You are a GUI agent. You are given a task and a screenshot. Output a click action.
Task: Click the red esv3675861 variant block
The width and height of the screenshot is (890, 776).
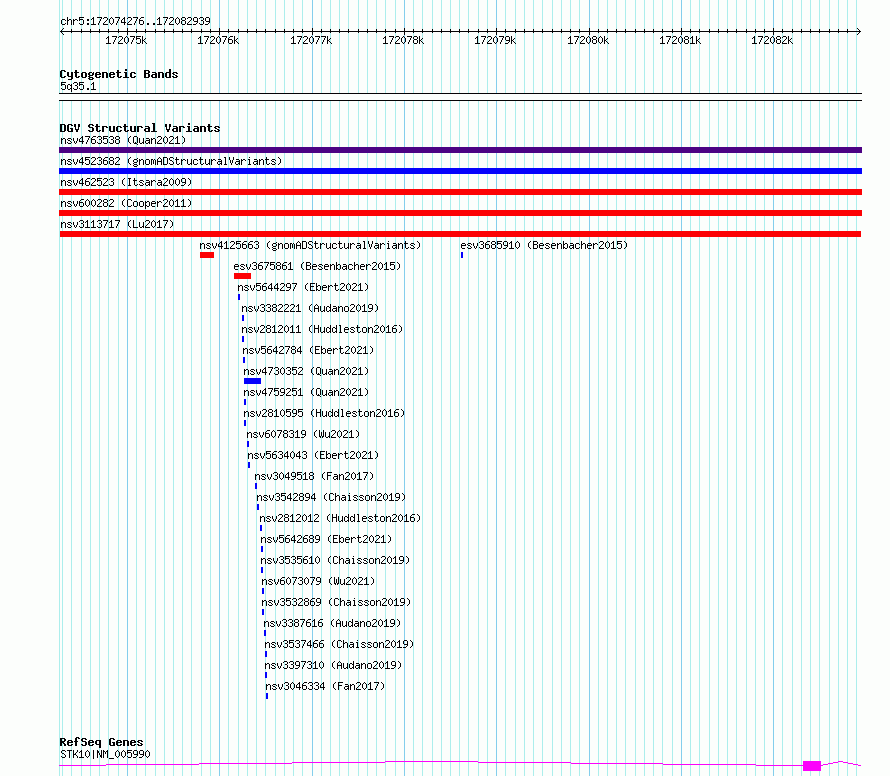[x=242, y=276]
